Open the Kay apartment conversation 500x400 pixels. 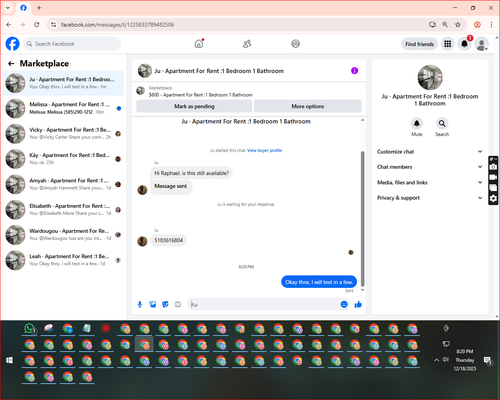coord(63,159)
